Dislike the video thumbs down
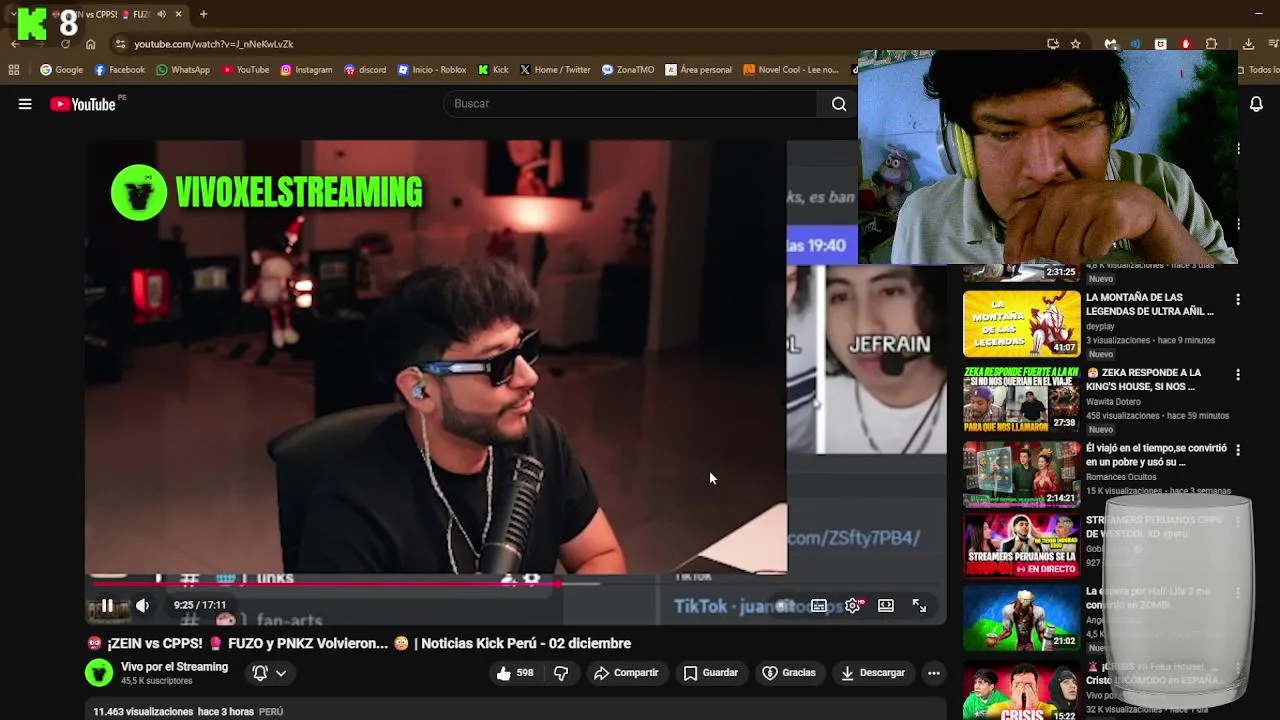1280x720 pixels. [561, 673]
